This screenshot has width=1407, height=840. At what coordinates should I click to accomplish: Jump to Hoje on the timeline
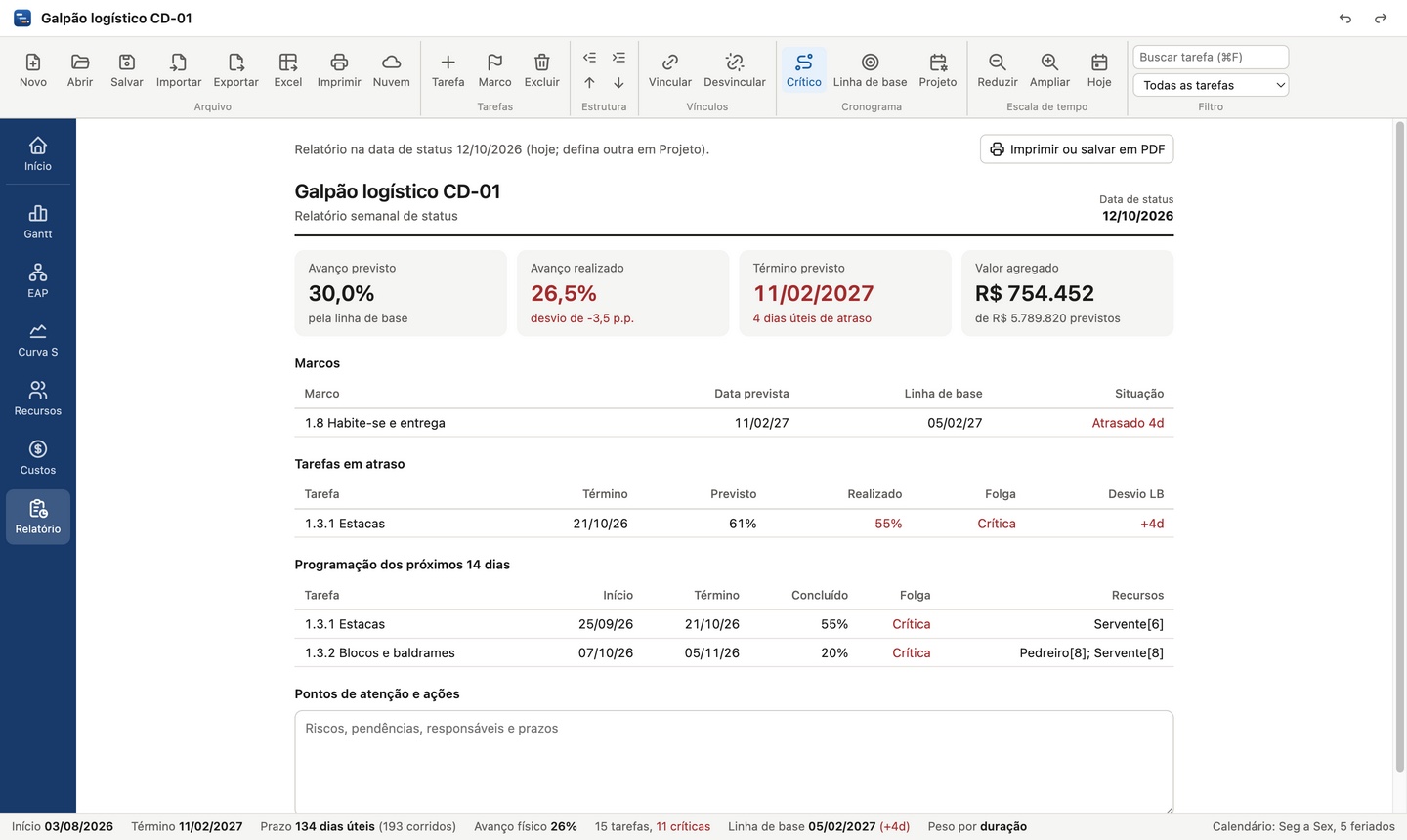1099,70
